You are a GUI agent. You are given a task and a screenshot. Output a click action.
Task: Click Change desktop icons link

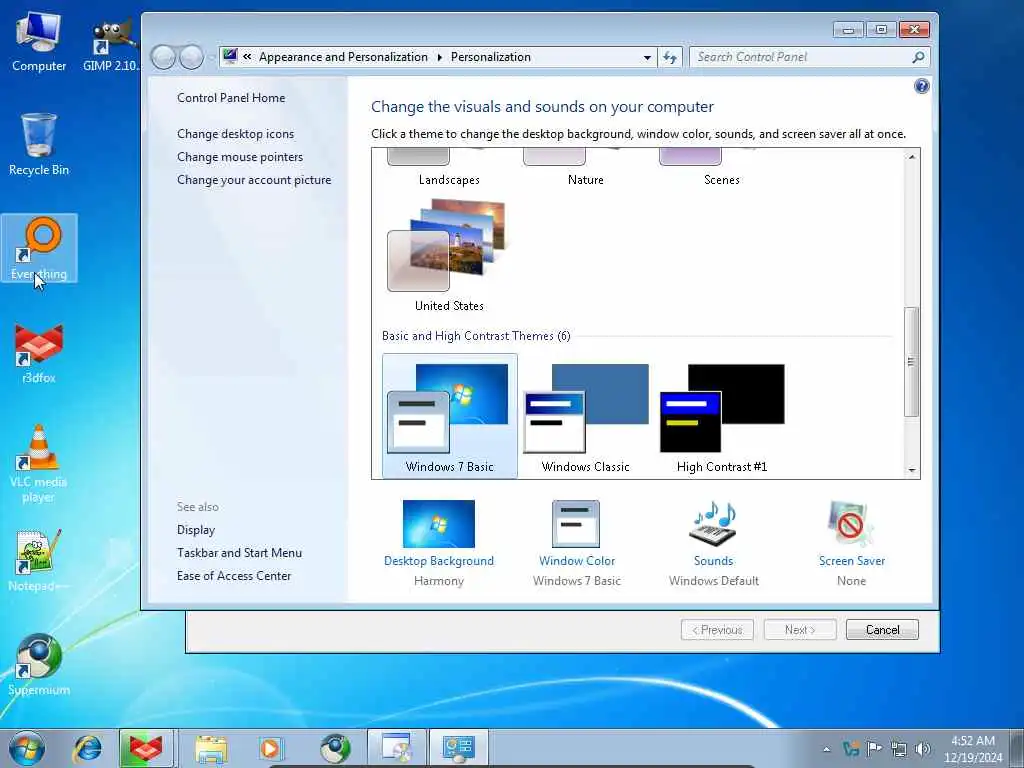(x=235, y=134)
